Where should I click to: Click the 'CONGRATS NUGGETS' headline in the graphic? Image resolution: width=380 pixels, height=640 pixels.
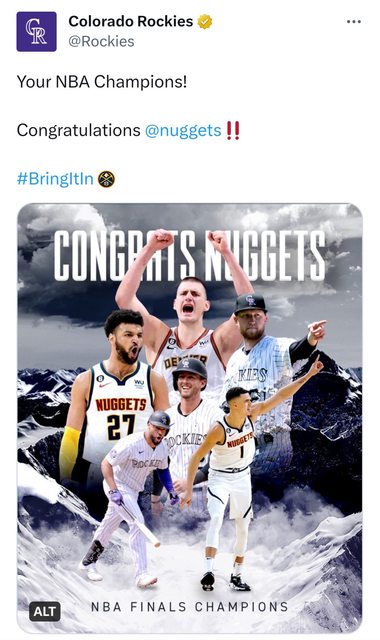[190, 256]
